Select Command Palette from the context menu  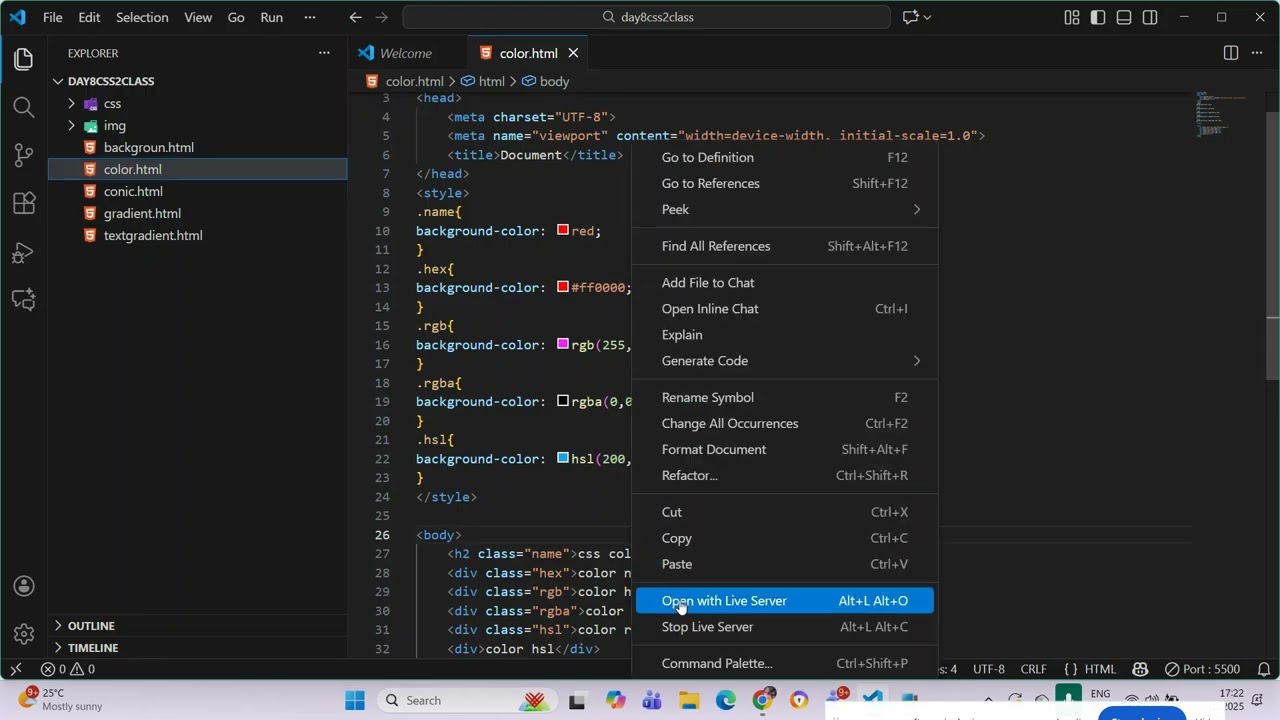(x=785, y=663)
